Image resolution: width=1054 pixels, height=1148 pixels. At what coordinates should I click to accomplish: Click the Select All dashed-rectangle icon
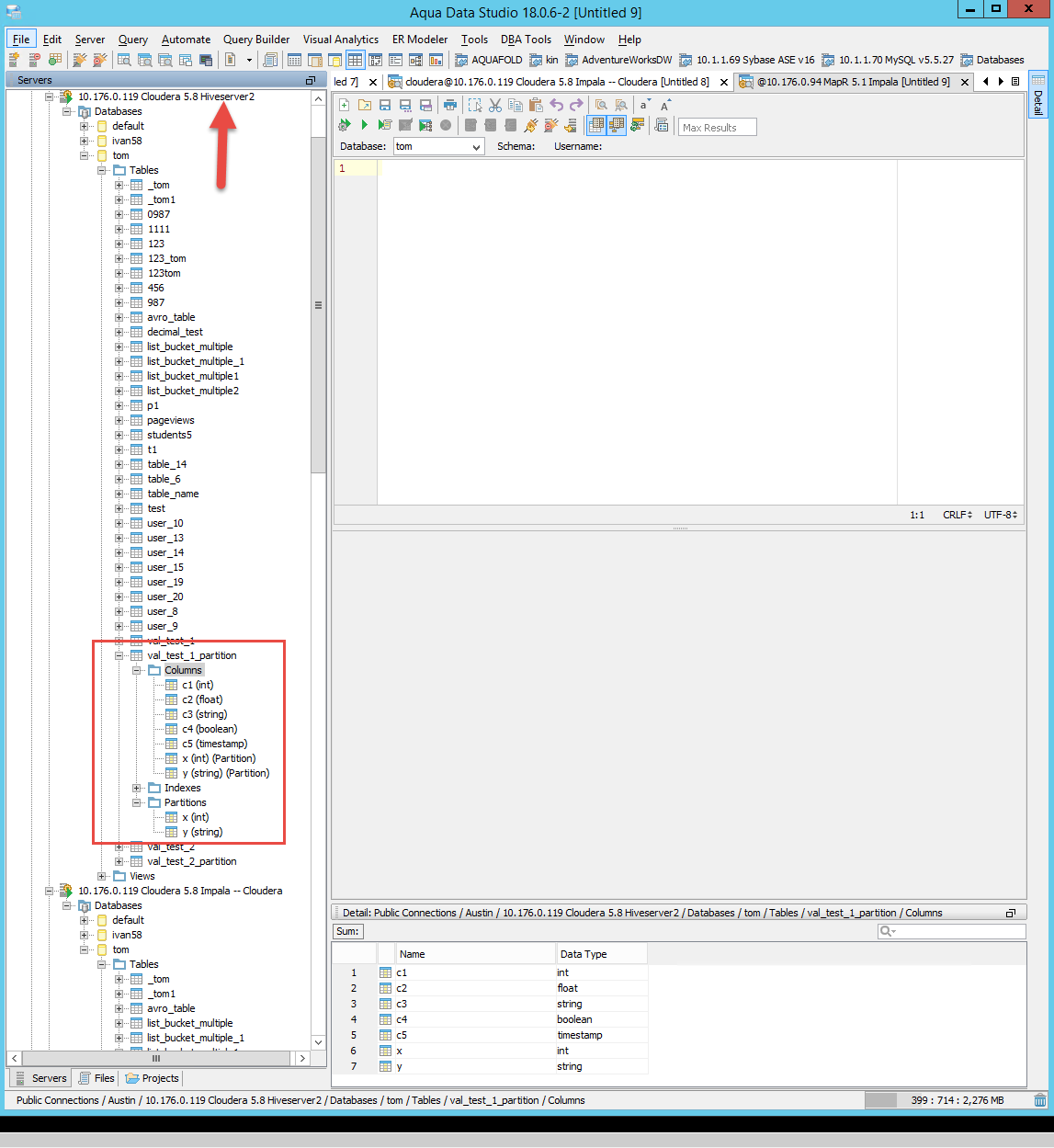click(x=475, y=105)
